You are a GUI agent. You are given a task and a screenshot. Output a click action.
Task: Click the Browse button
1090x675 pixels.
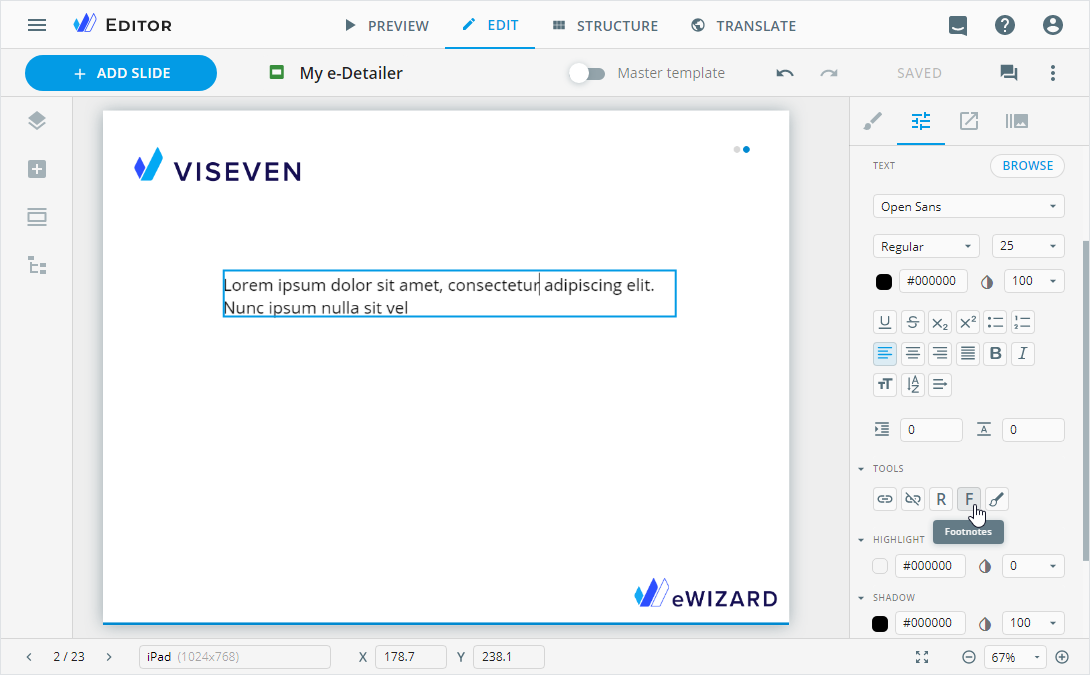tap(1027, 166)
